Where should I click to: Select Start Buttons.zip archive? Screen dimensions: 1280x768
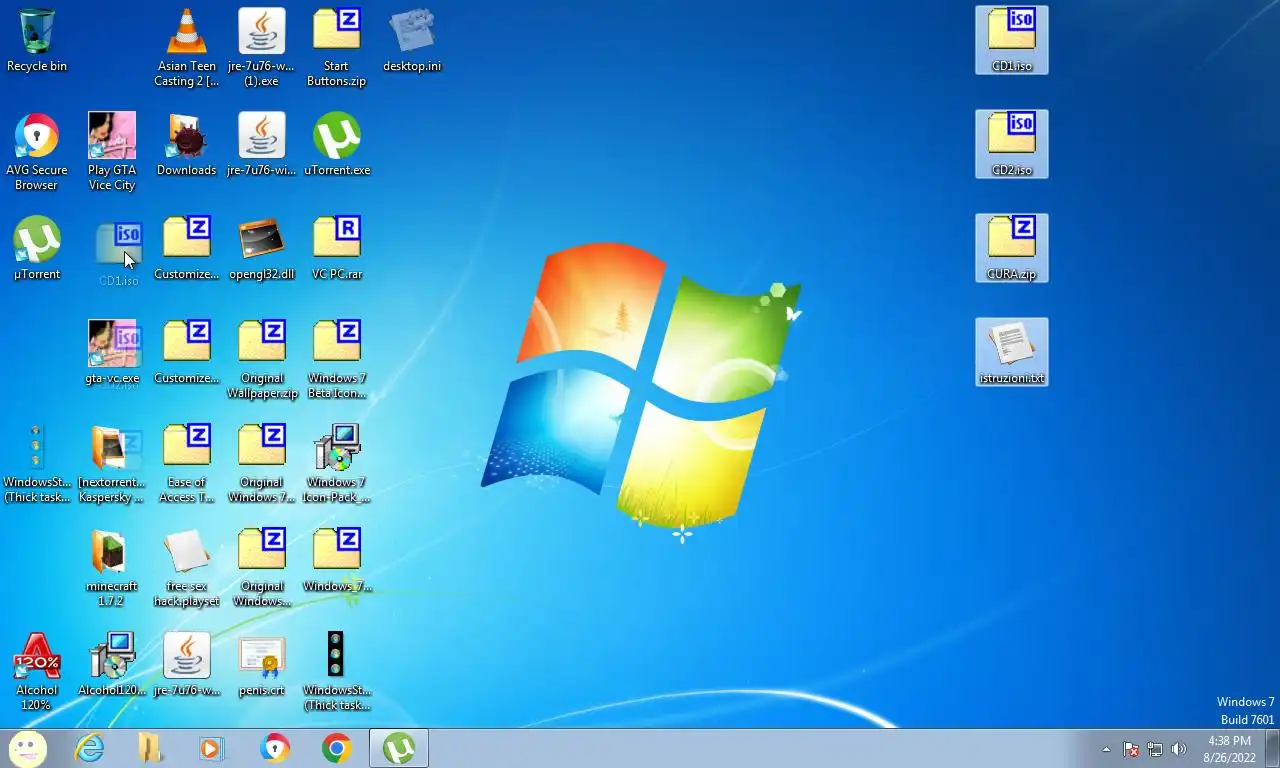pyautogui.click(x=337, y=47)
